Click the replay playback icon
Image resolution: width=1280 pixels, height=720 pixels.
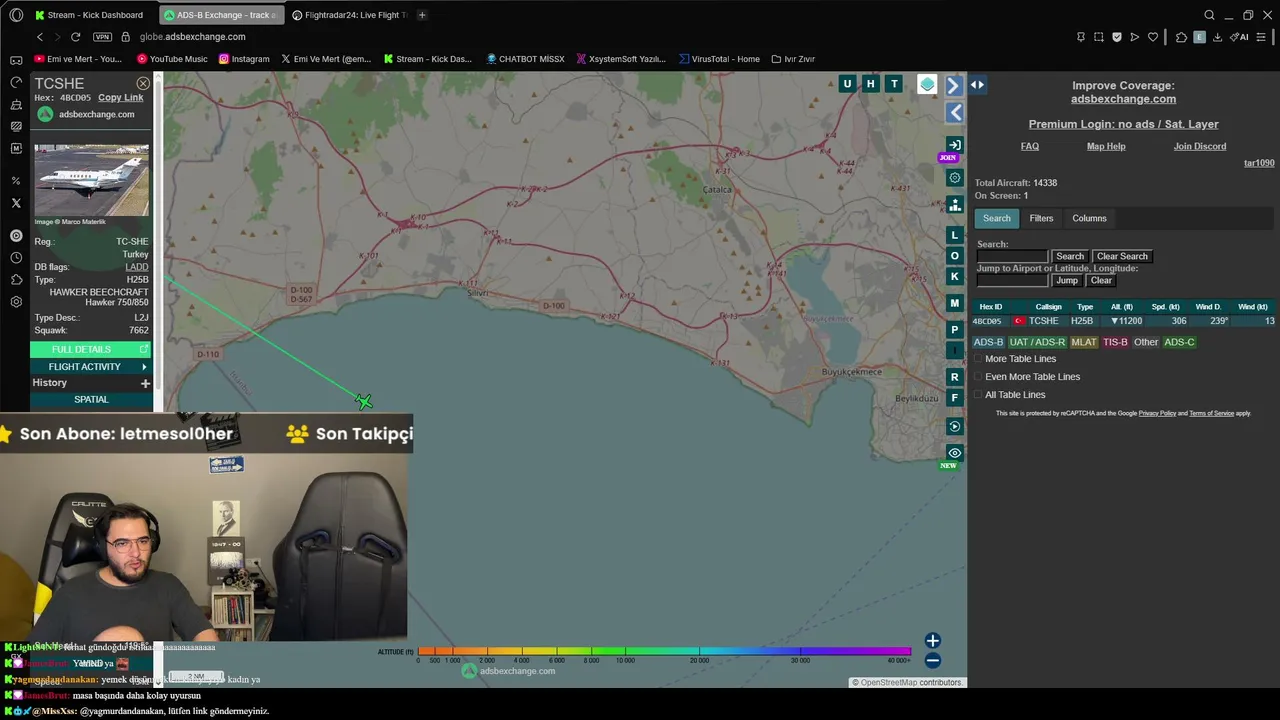pos(954,426)
